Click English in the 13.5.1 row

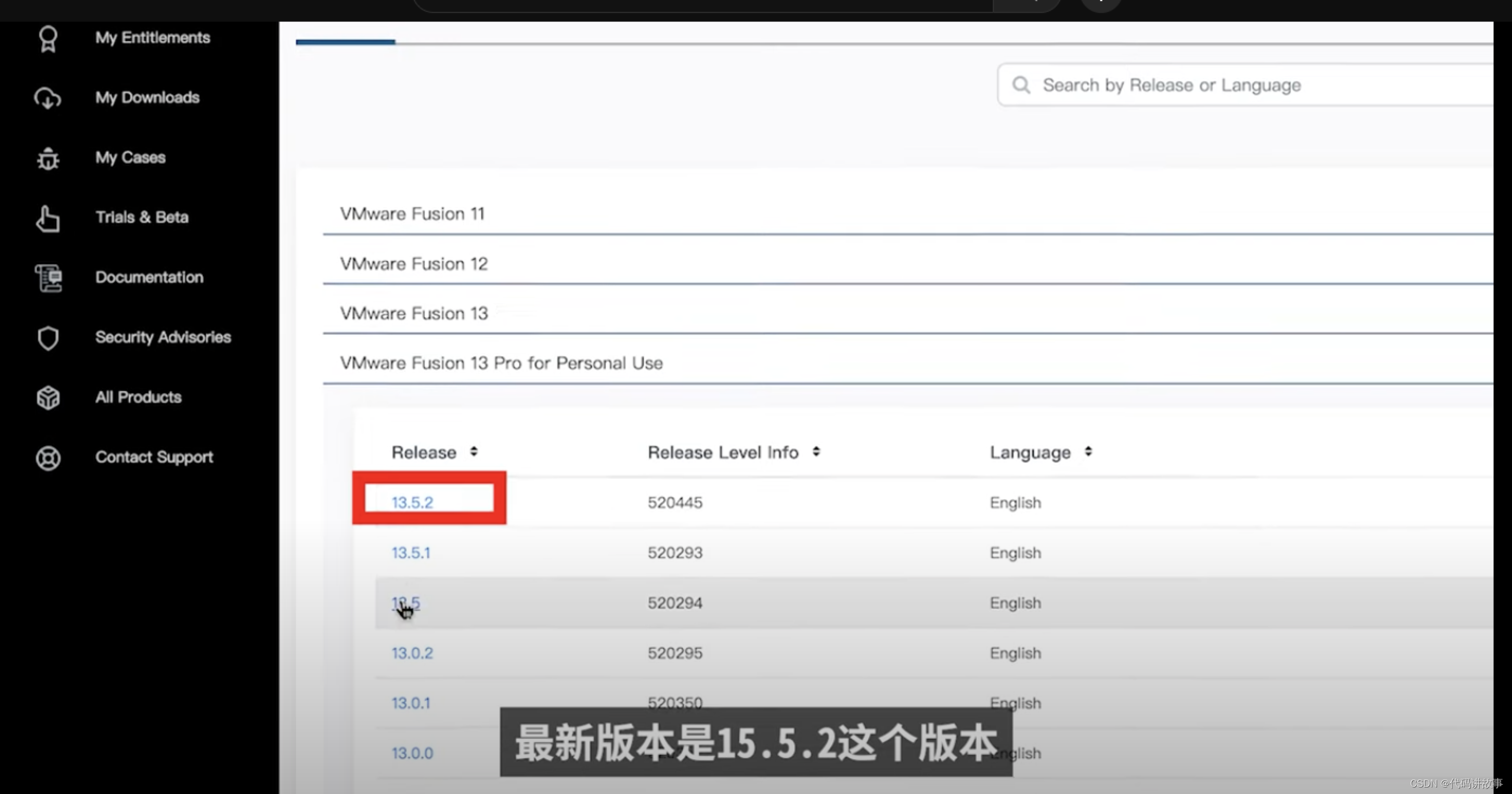pos(1016,553)
